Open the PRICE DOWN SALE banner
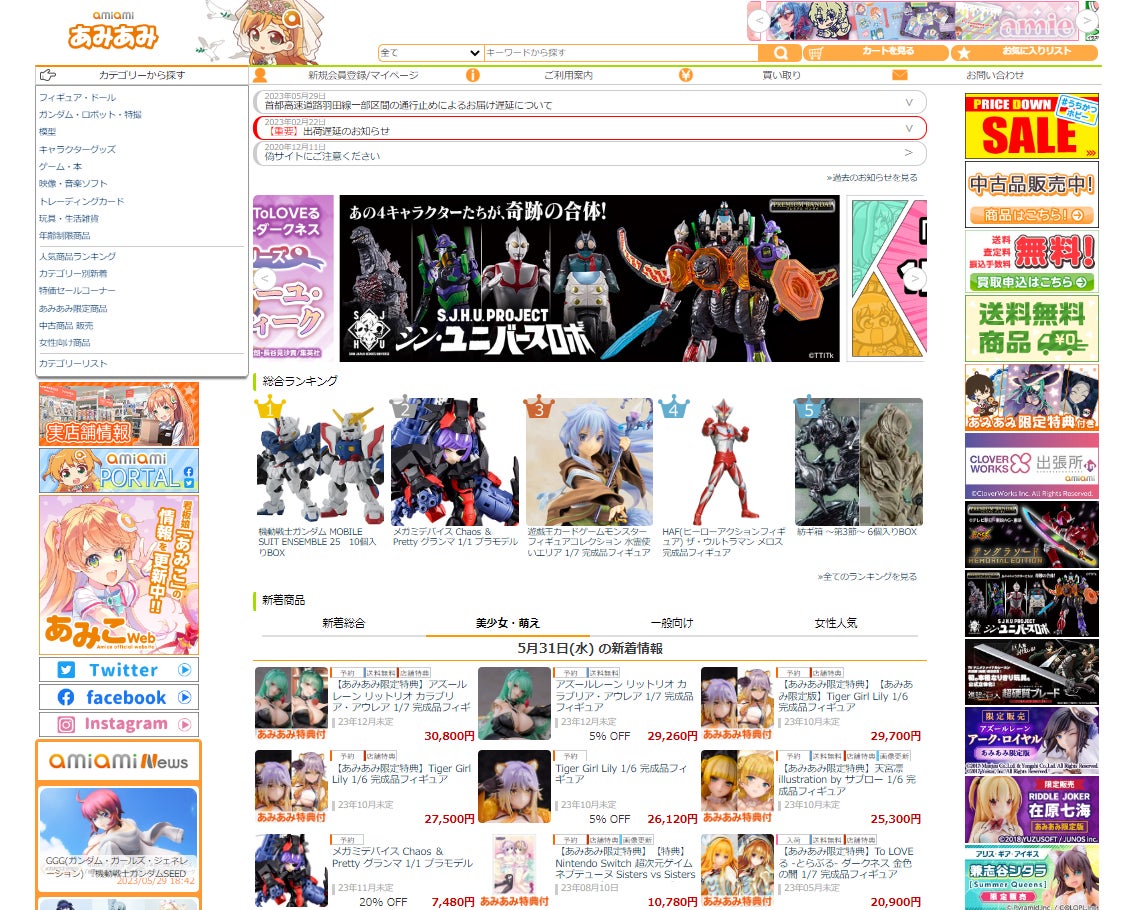This screenshot has width=1138, height=910. pos(1031,126)
